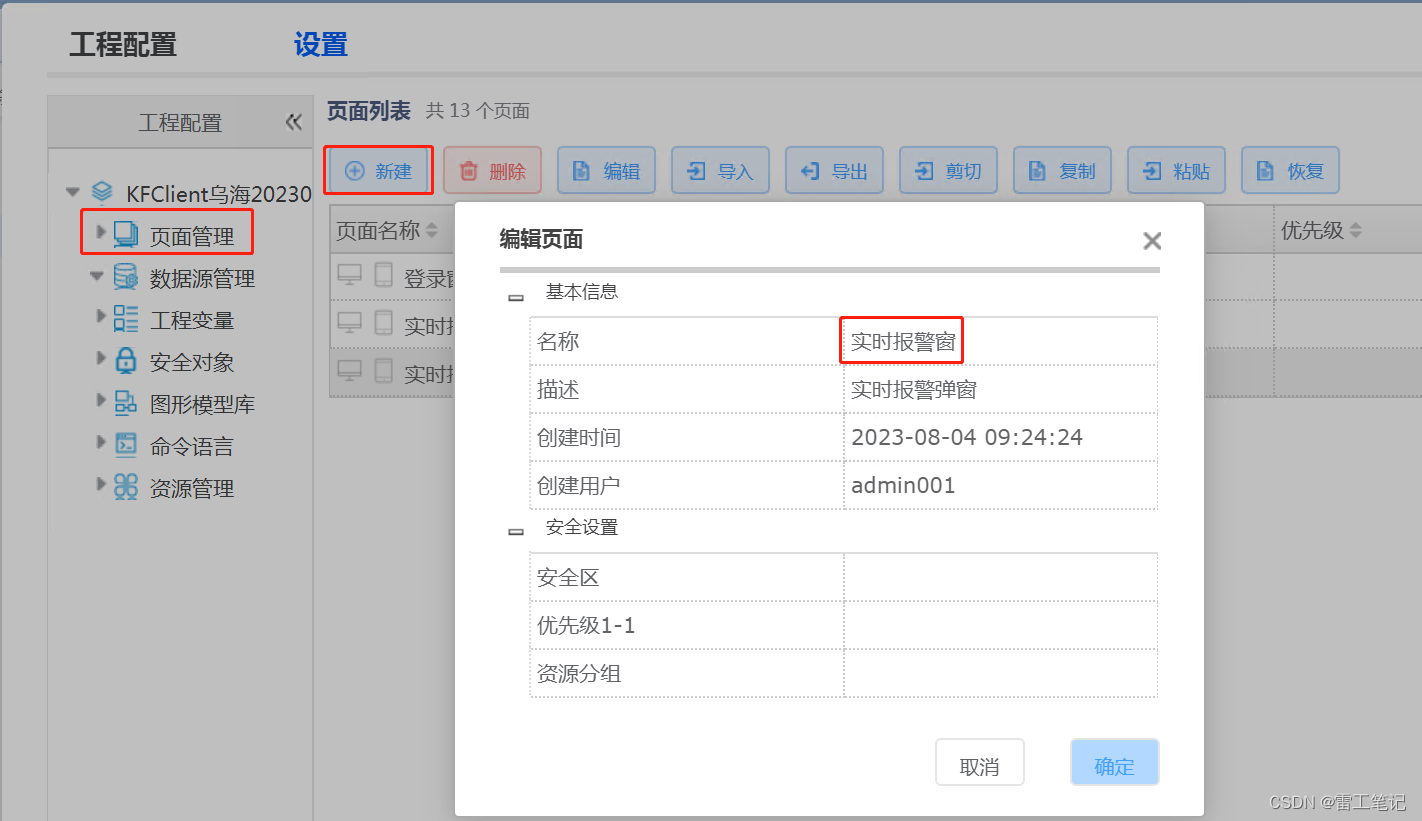Expand the 安全对象 tree node
1422x821 pixels.
(x=100, y=358)
